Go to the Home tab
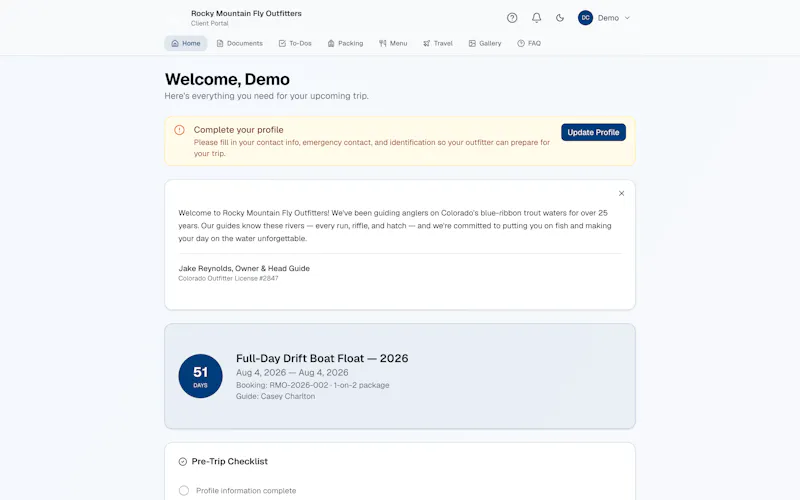 (x=186, y=43)
